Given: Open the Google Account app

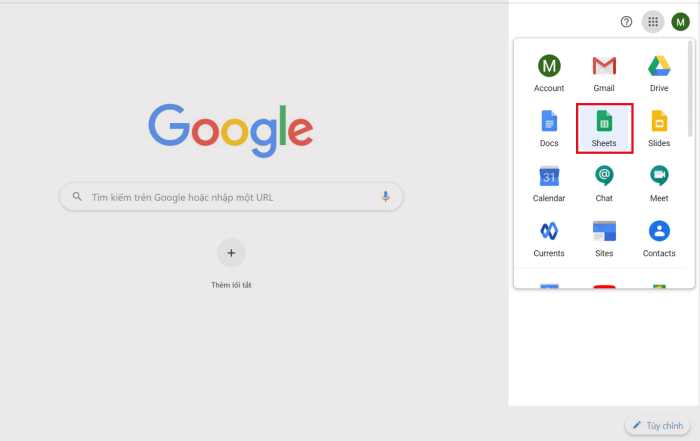Looking at the screenshot, I should [549, 73].
